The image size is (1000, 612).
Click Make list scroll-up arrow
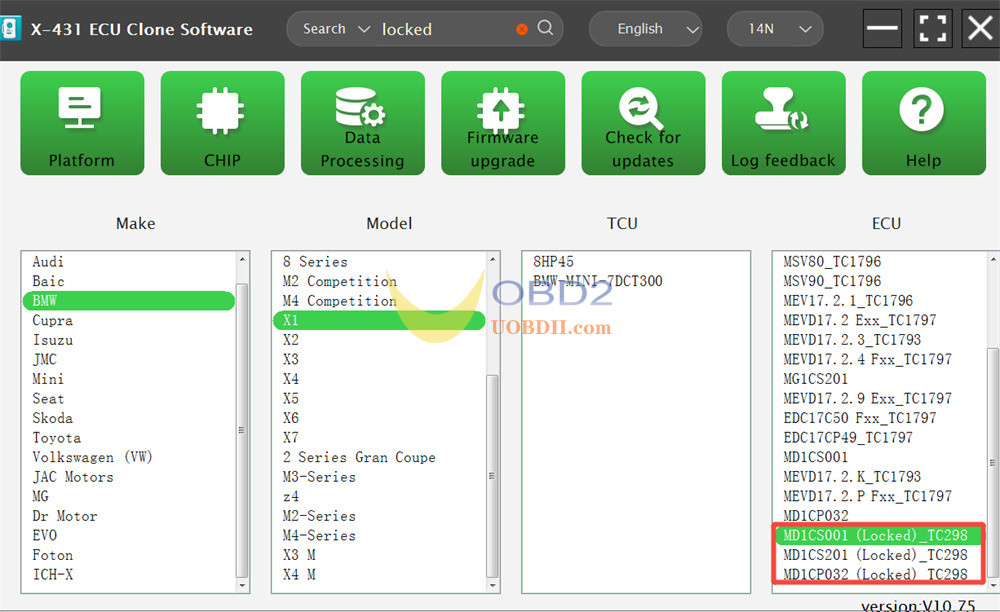pos(242,259)
